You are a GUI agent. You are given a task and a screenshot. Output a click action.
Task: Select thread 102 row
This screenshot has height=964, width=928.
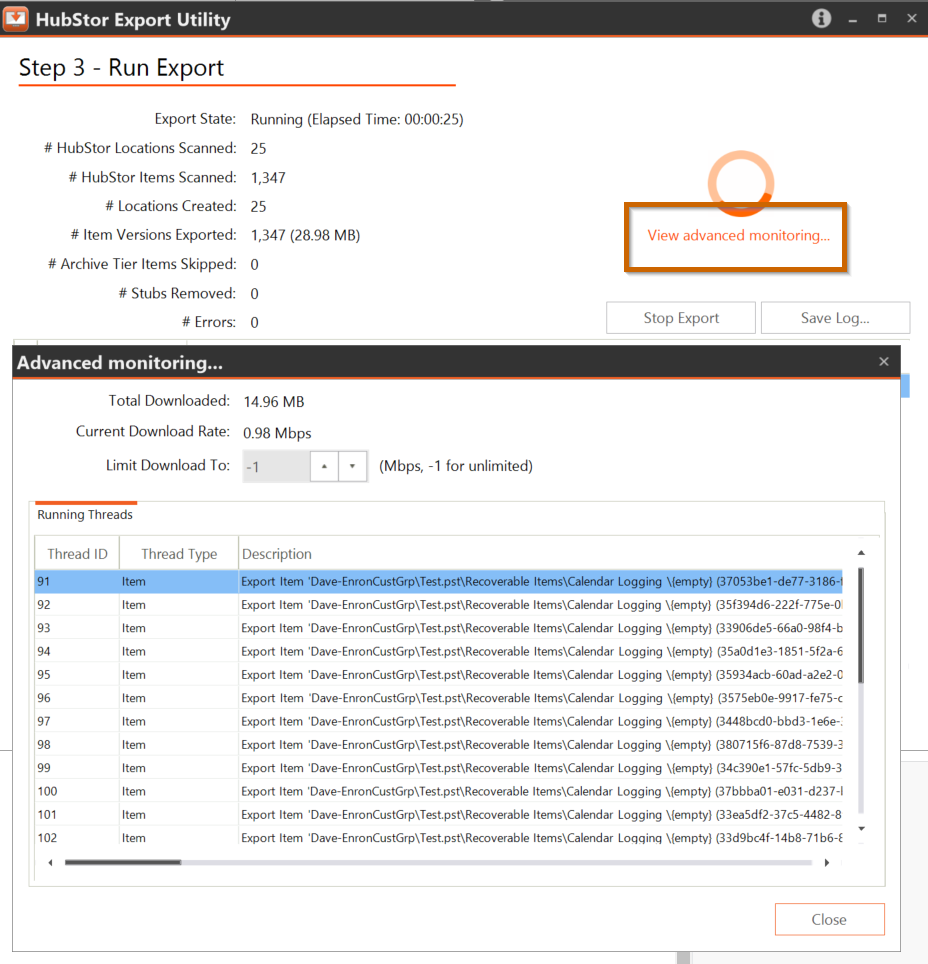[x=438, y=837]
